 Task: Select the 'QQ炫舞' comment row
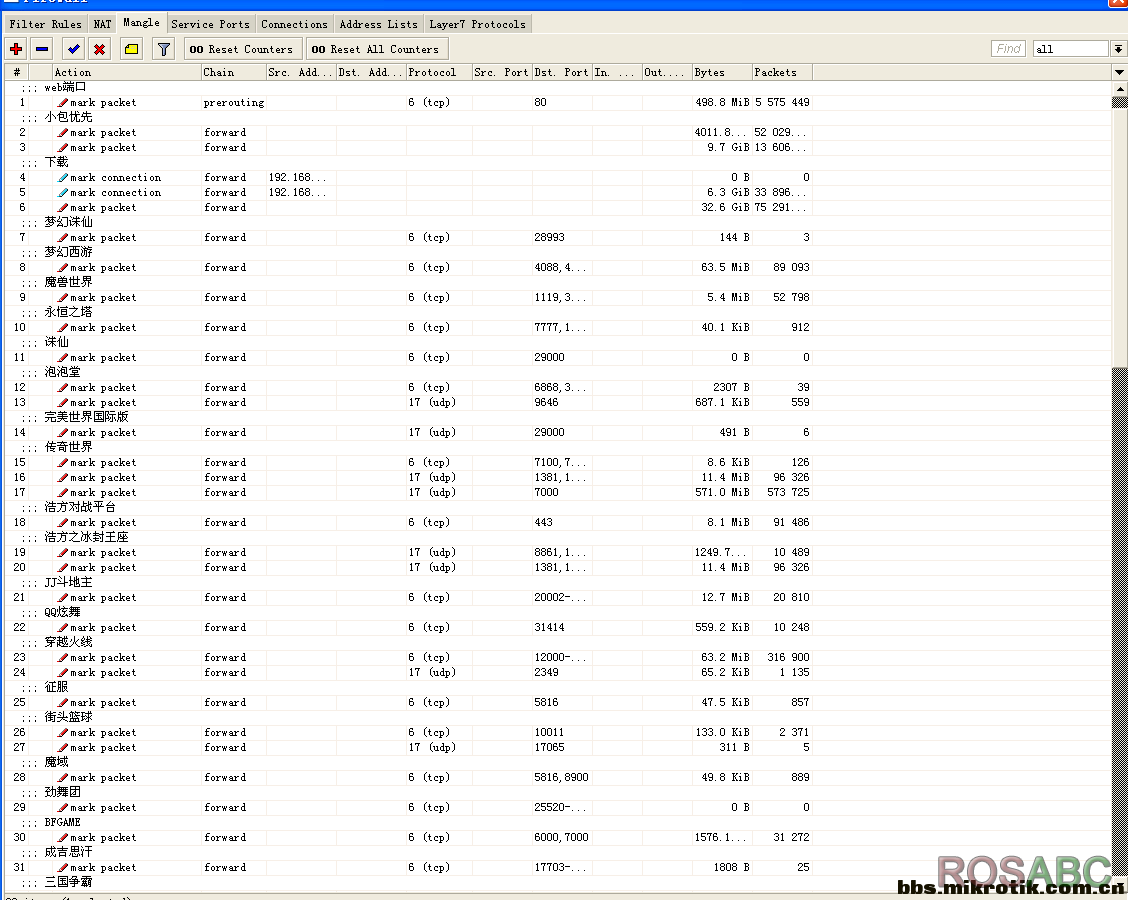(x=558, y=613)
